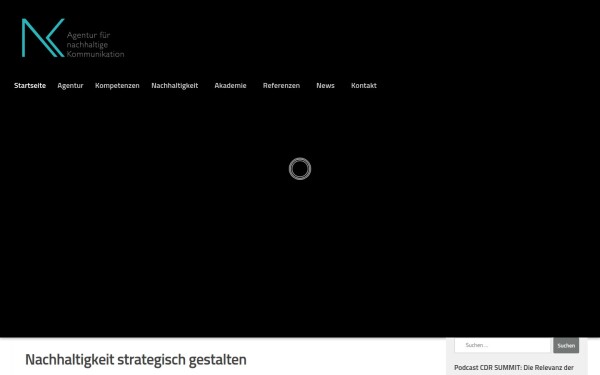Go to the Agentur page

coord(70,85)
